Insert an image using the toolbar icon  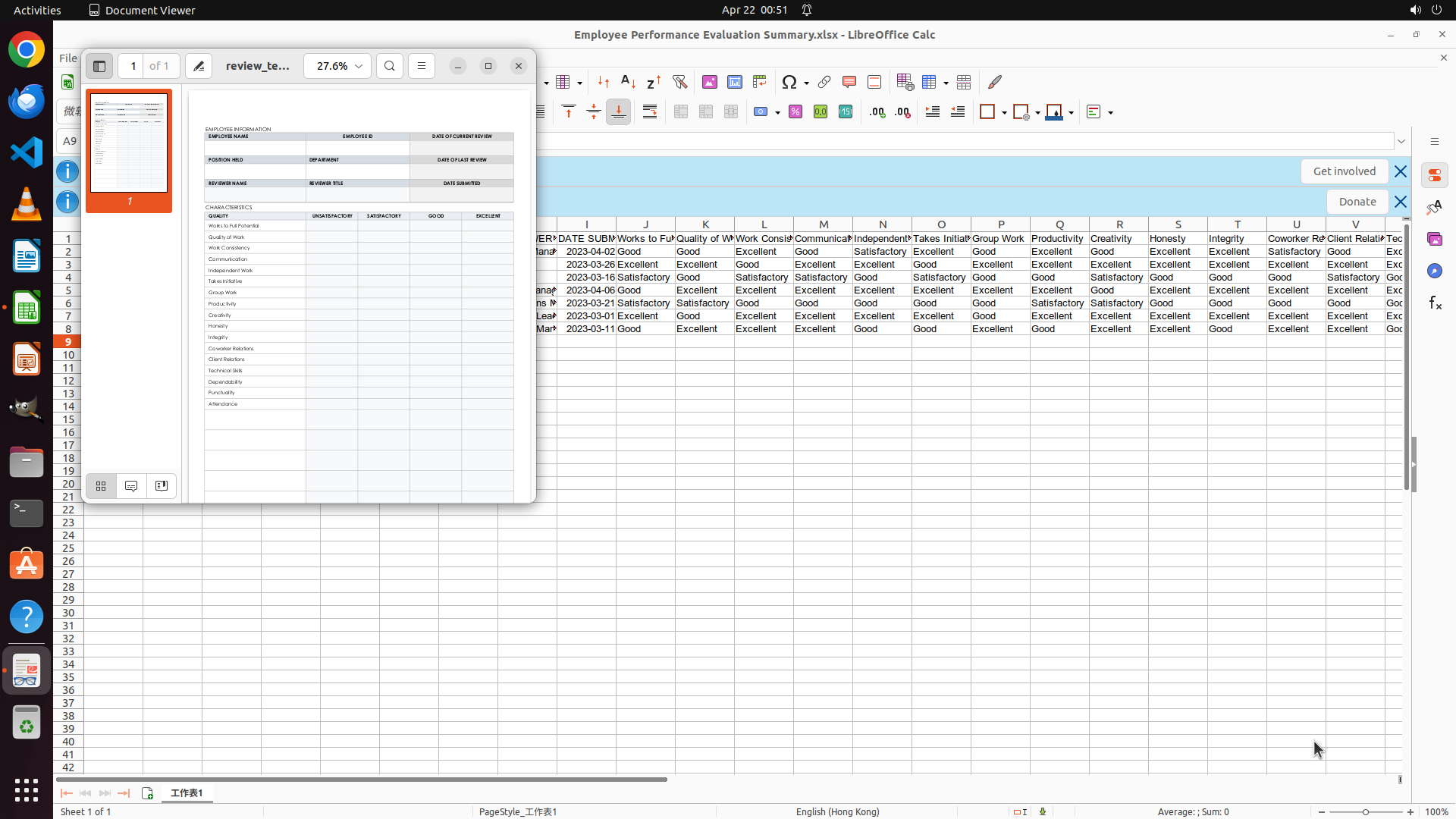pyautogui.click(x=710, y=82)
